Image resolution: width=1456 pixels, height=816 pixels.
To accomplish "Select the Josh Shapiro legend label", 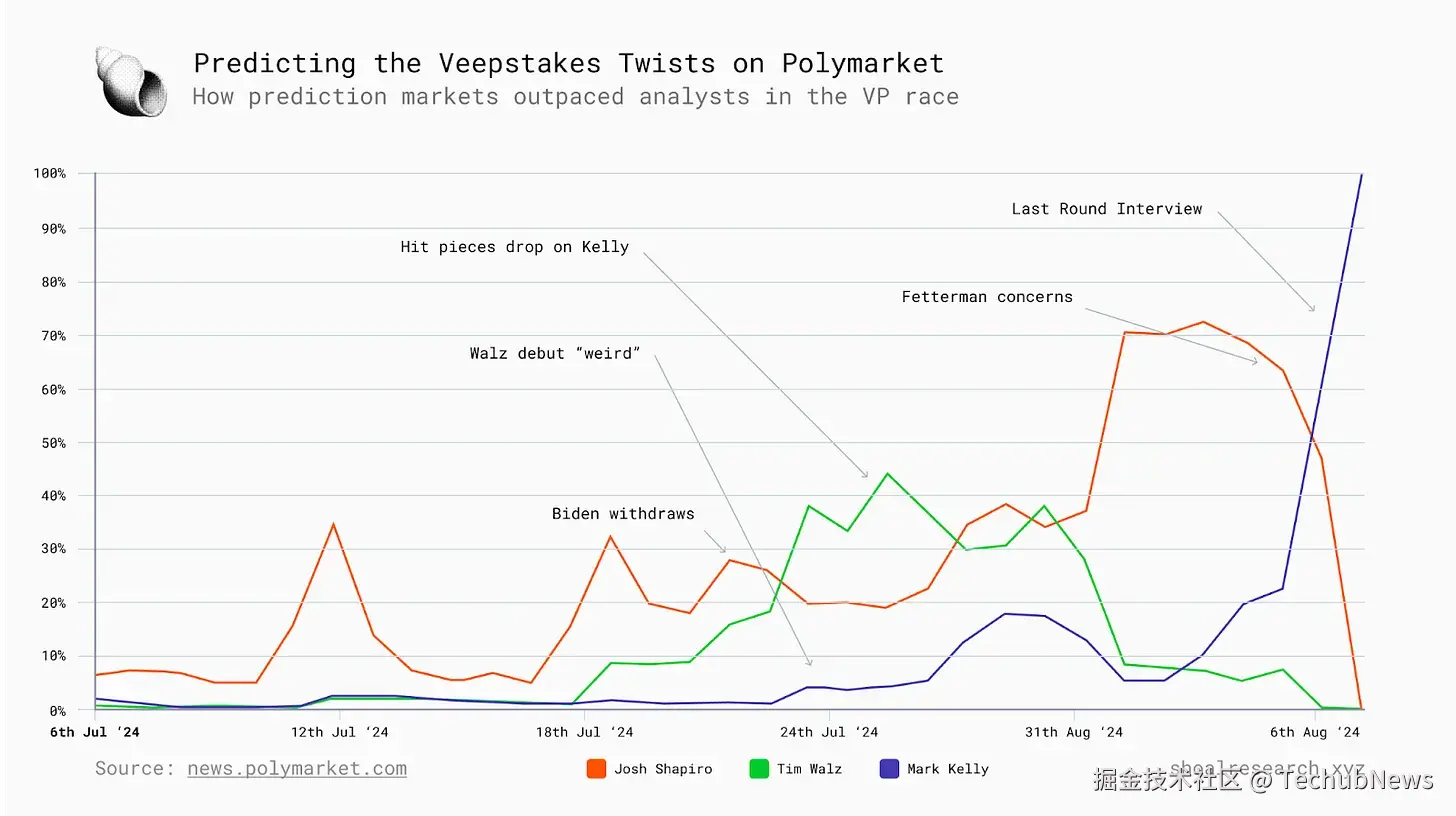I will click(x=663, y=769).
